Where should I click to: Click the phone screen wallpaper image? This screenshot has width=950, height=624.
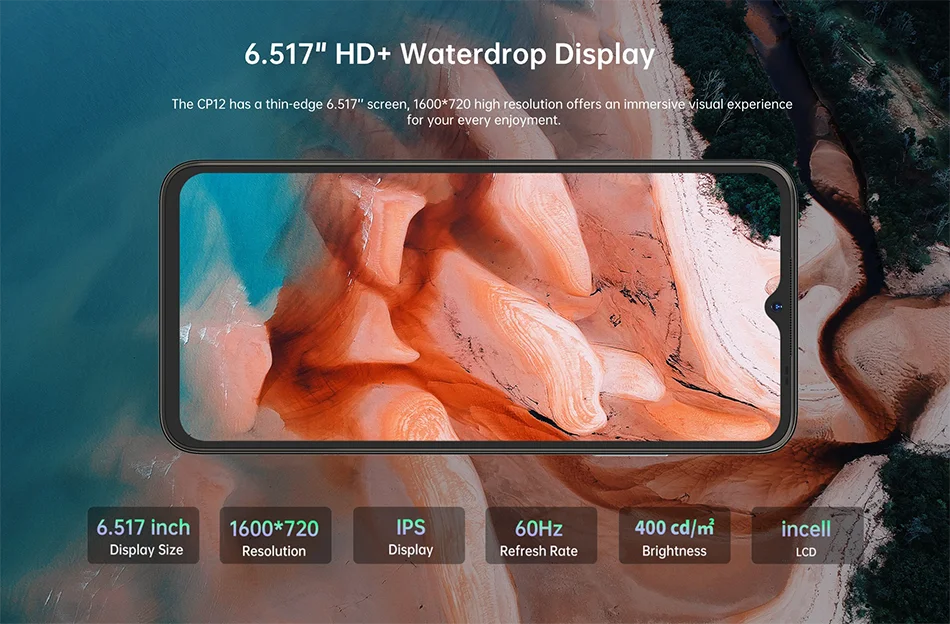[480, 307]
